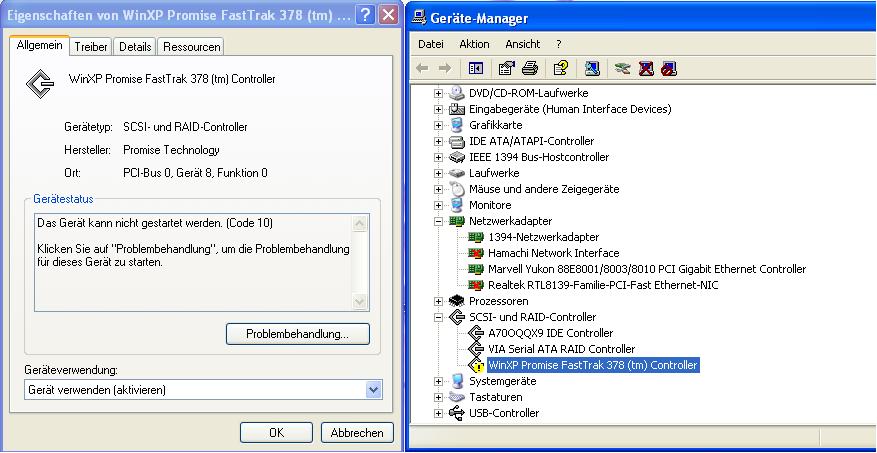This screenshot has height=453, width=877.
Task: Click the IEEE 1394 Bus-Hostcontroller icon
Action: tap(457, 157)
